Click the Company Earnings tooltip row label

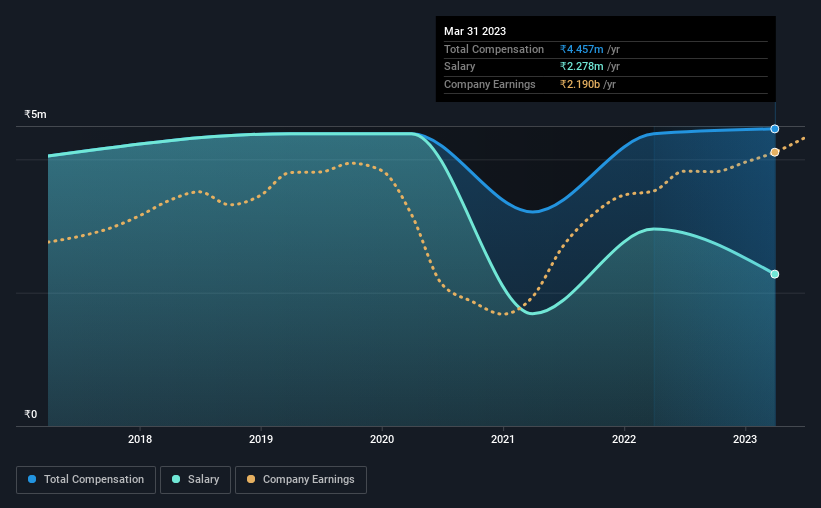490,84
